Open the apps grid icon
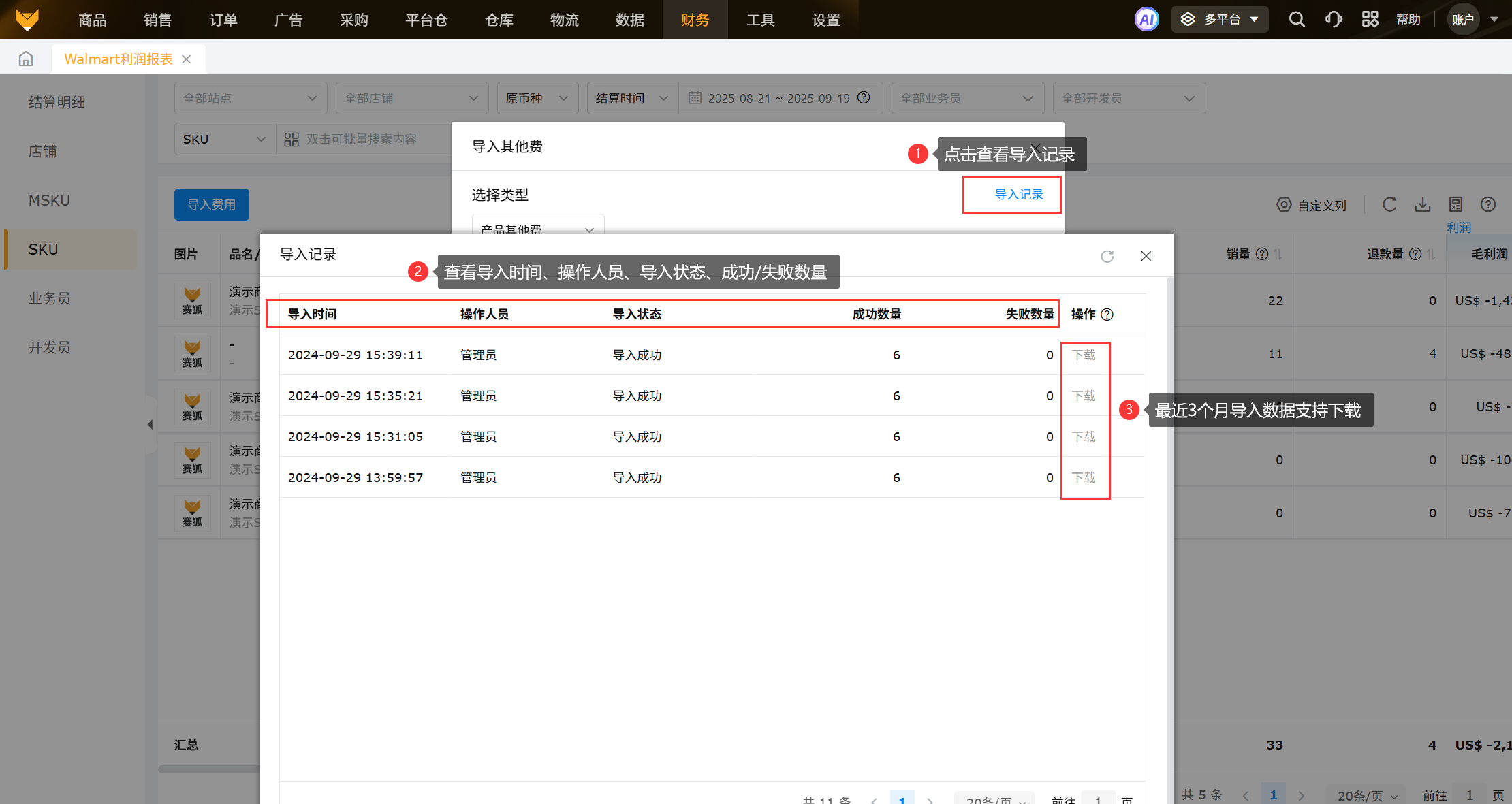This screenshot has height=804, width=1512. pos(1370,19)
